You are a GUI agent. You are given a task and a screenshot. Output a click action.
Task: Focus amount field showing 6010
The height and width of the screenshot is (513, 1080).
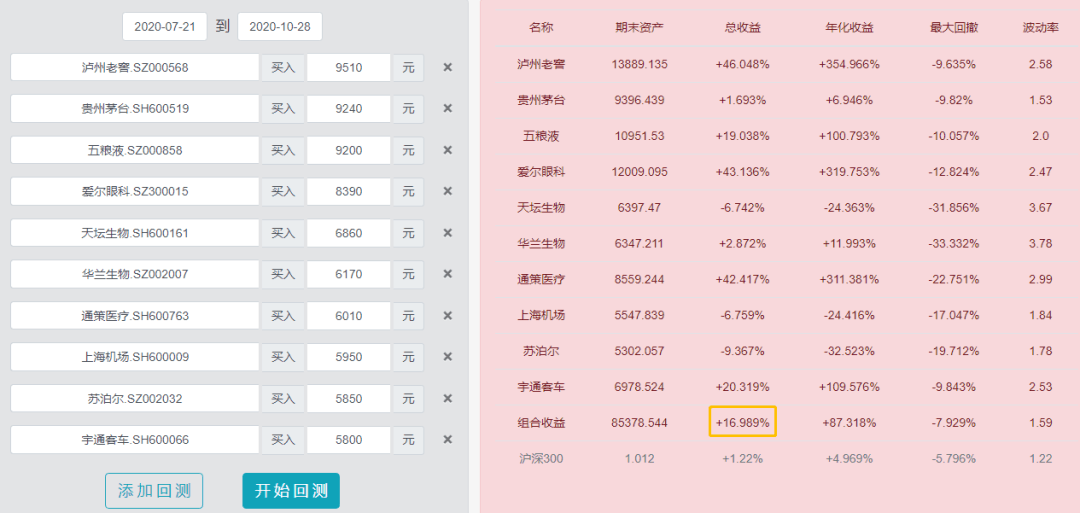pyautogui.click(x=349, y=315)
